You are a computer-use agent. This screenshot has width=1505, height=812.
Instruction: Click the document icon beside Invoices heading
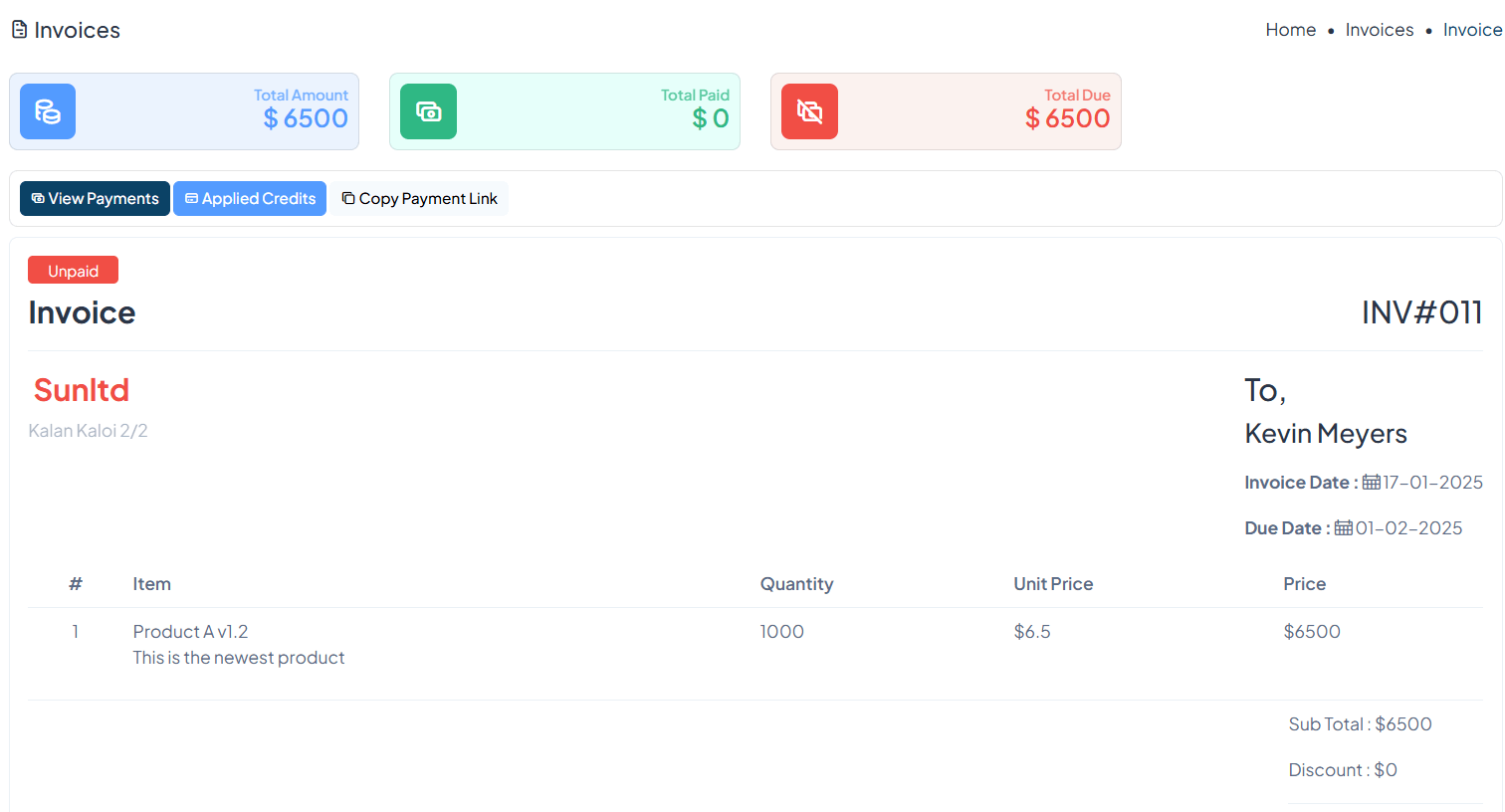pyautogui.click(x=19, y=30)
